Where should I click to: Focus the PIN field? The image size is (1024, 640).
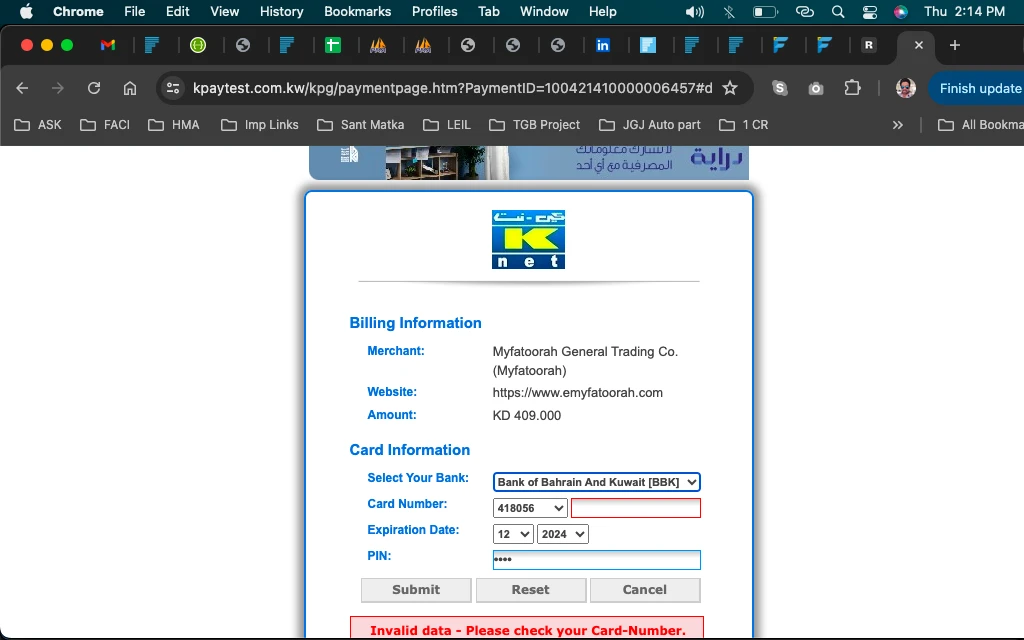click(596, 560)
